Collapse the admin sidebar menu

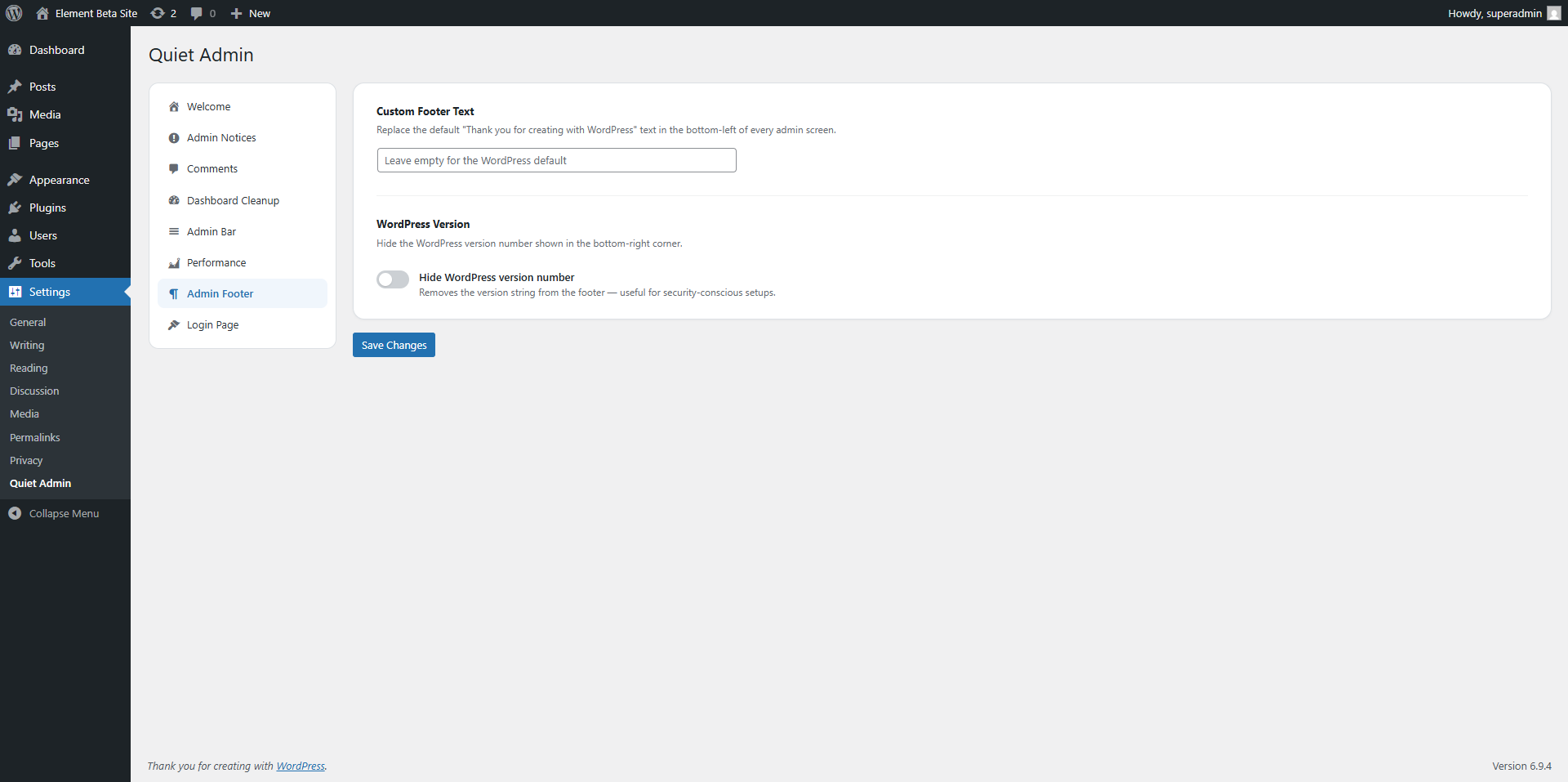click(53, 513)
